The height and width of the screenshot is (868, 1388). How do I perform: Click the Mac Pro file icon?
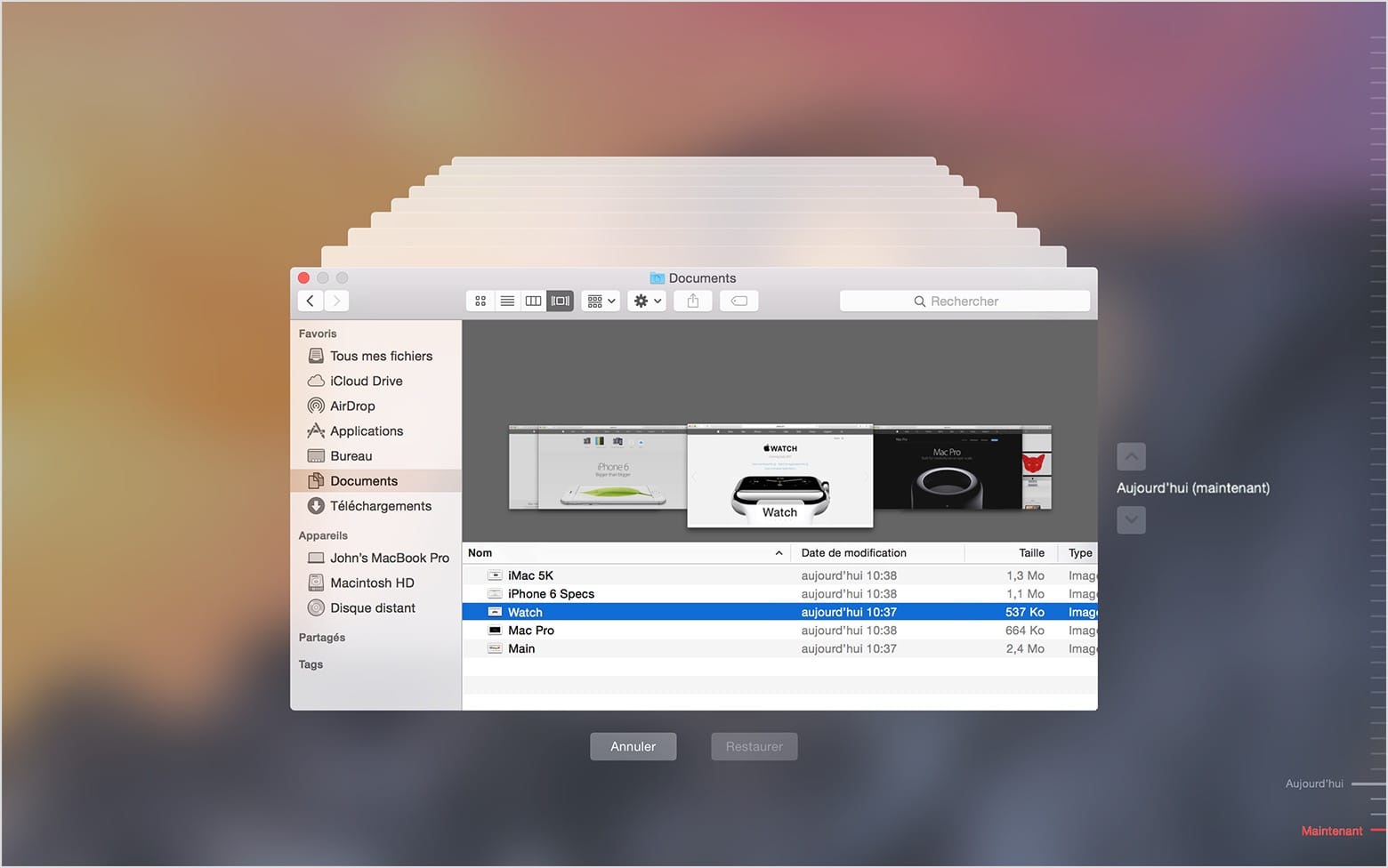(x=495, y=630)
